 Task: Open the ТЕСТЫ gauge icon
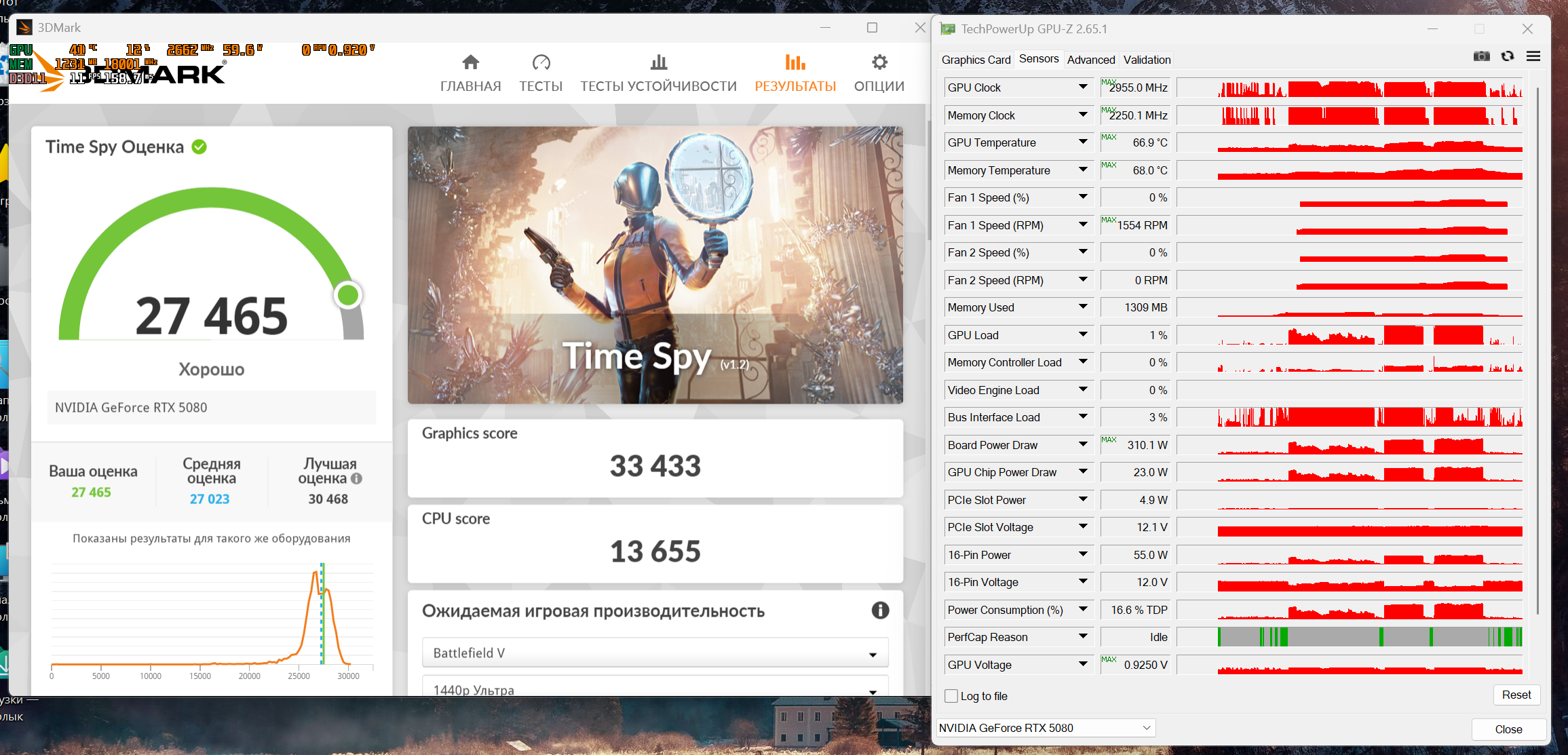click(541, 63)
